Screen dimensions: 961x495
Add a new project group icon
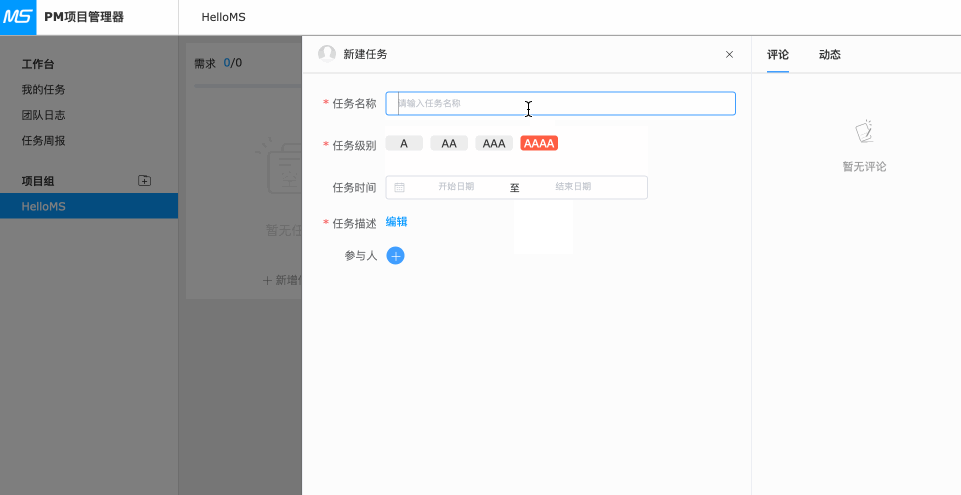[x=144, y=181]
